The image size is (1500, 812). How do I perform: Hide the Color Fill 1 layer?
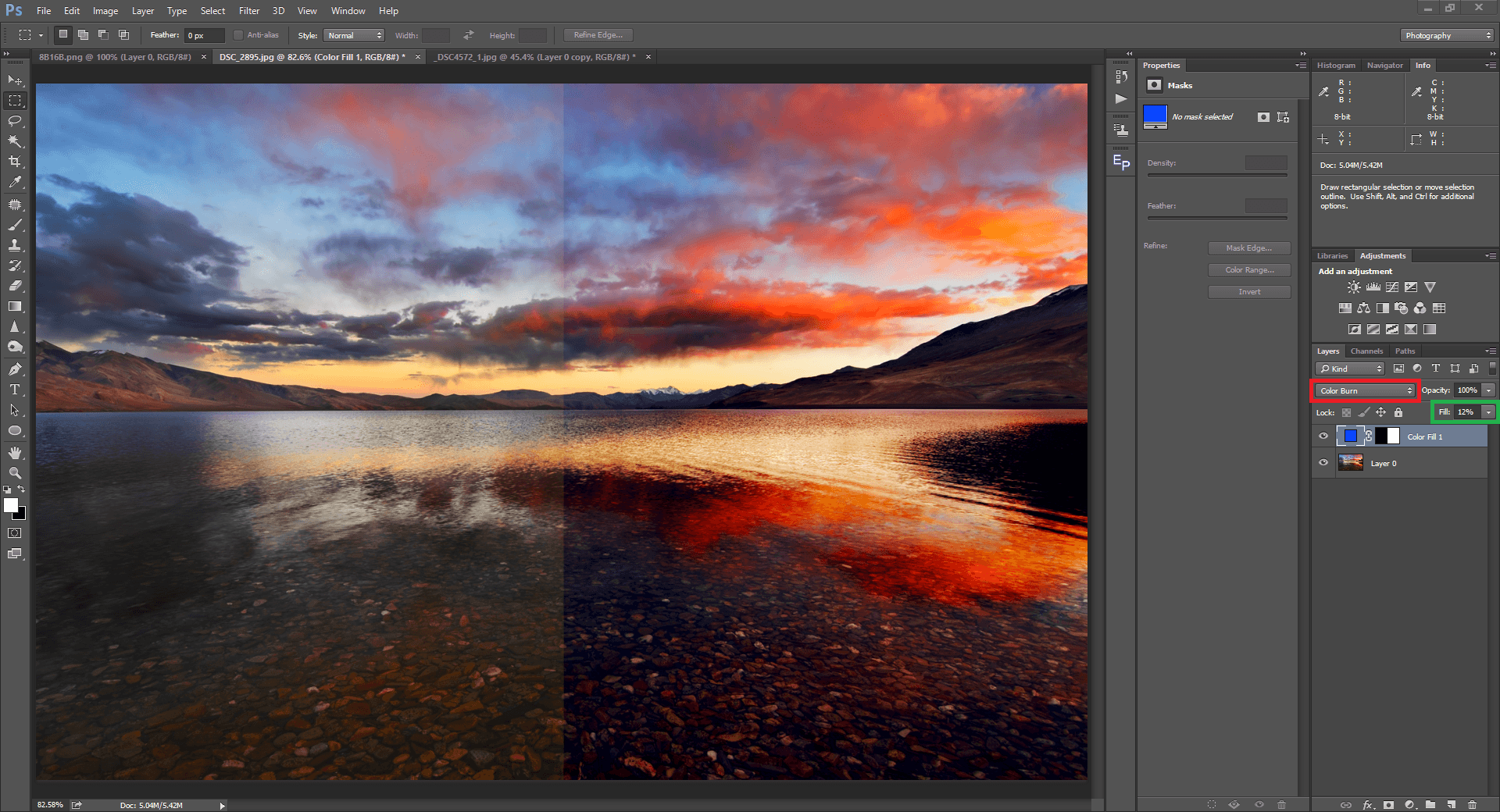tap(1323, 436)
